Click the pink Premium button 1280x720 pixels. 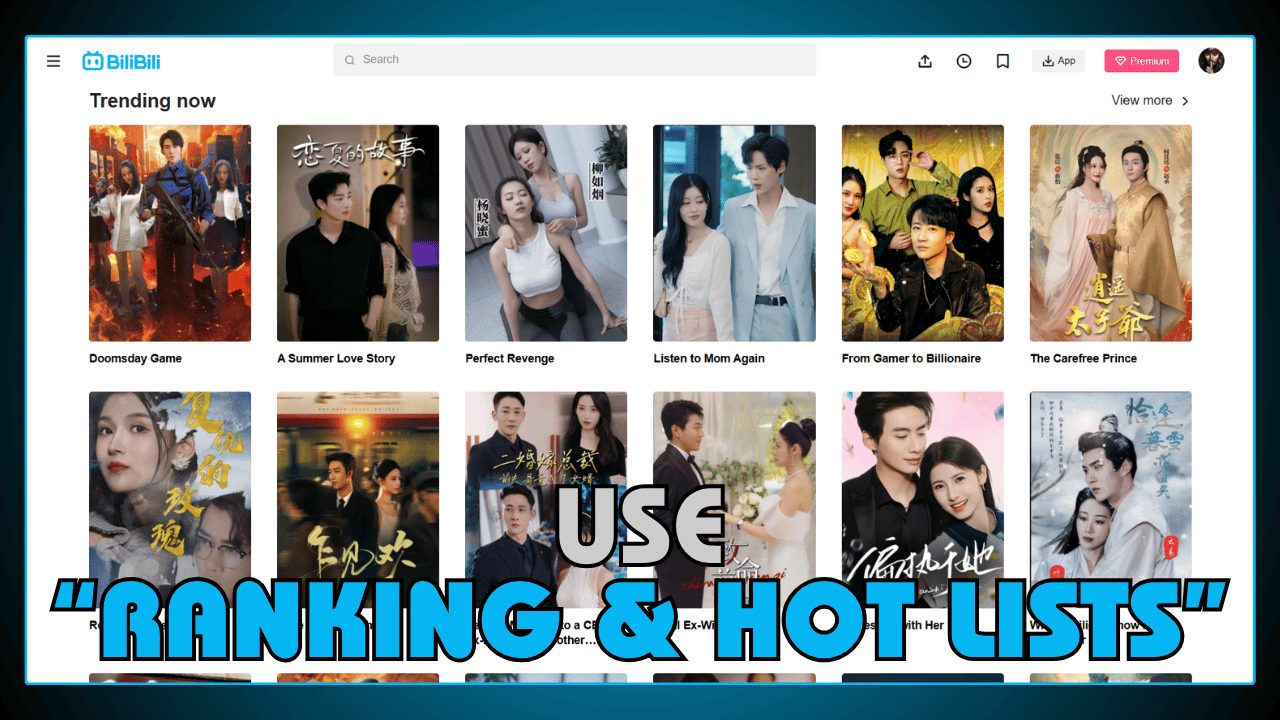[1142, 61]
